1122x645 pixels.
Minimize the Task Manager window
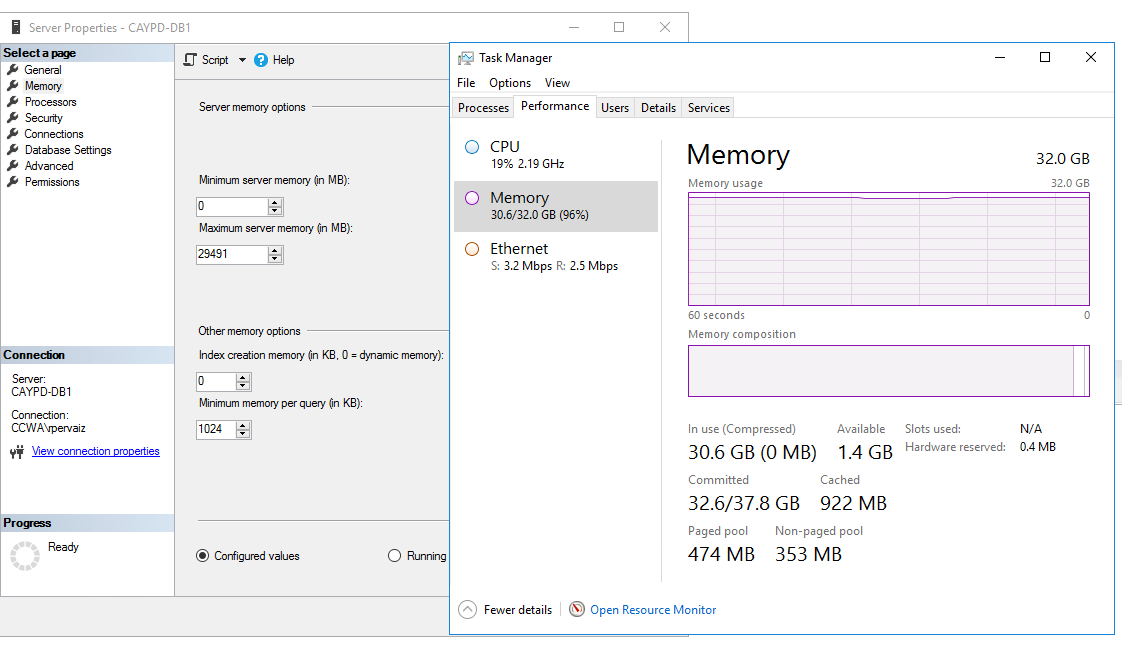tap(1000, 57)
